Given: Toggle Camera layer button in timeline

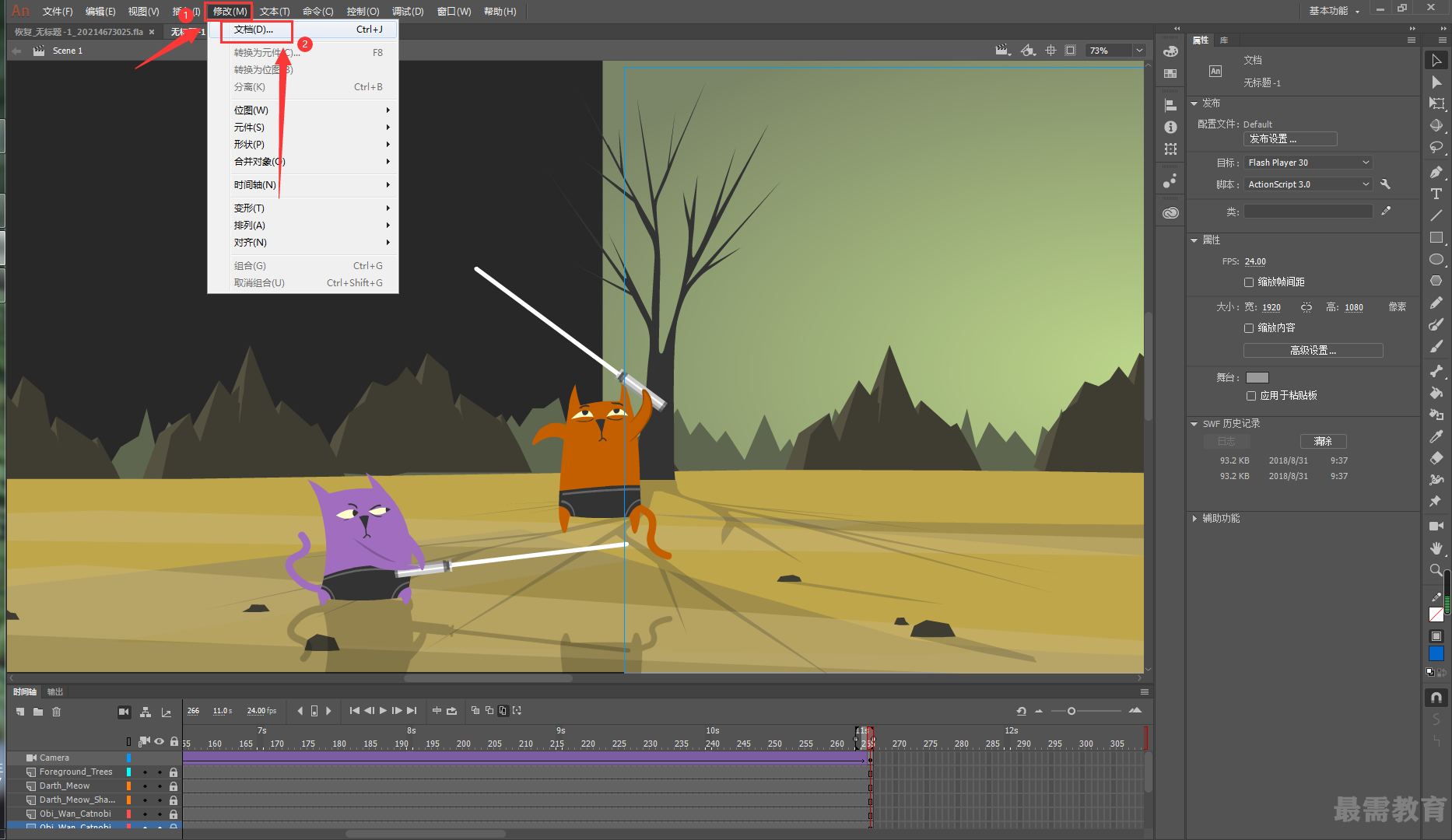Looking at the screenshot, I should pos(124,712).
